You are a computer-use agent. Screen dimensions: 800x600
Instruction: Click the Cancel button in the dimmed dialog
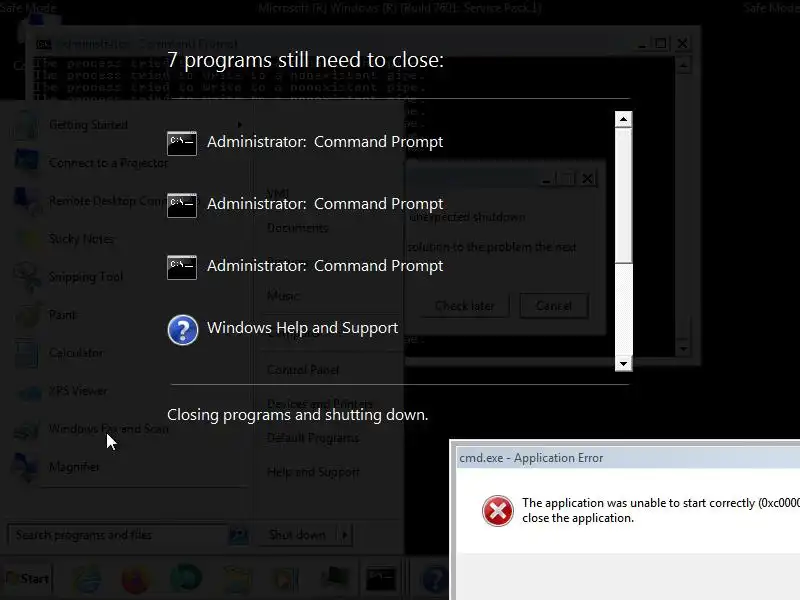[554, 306]
